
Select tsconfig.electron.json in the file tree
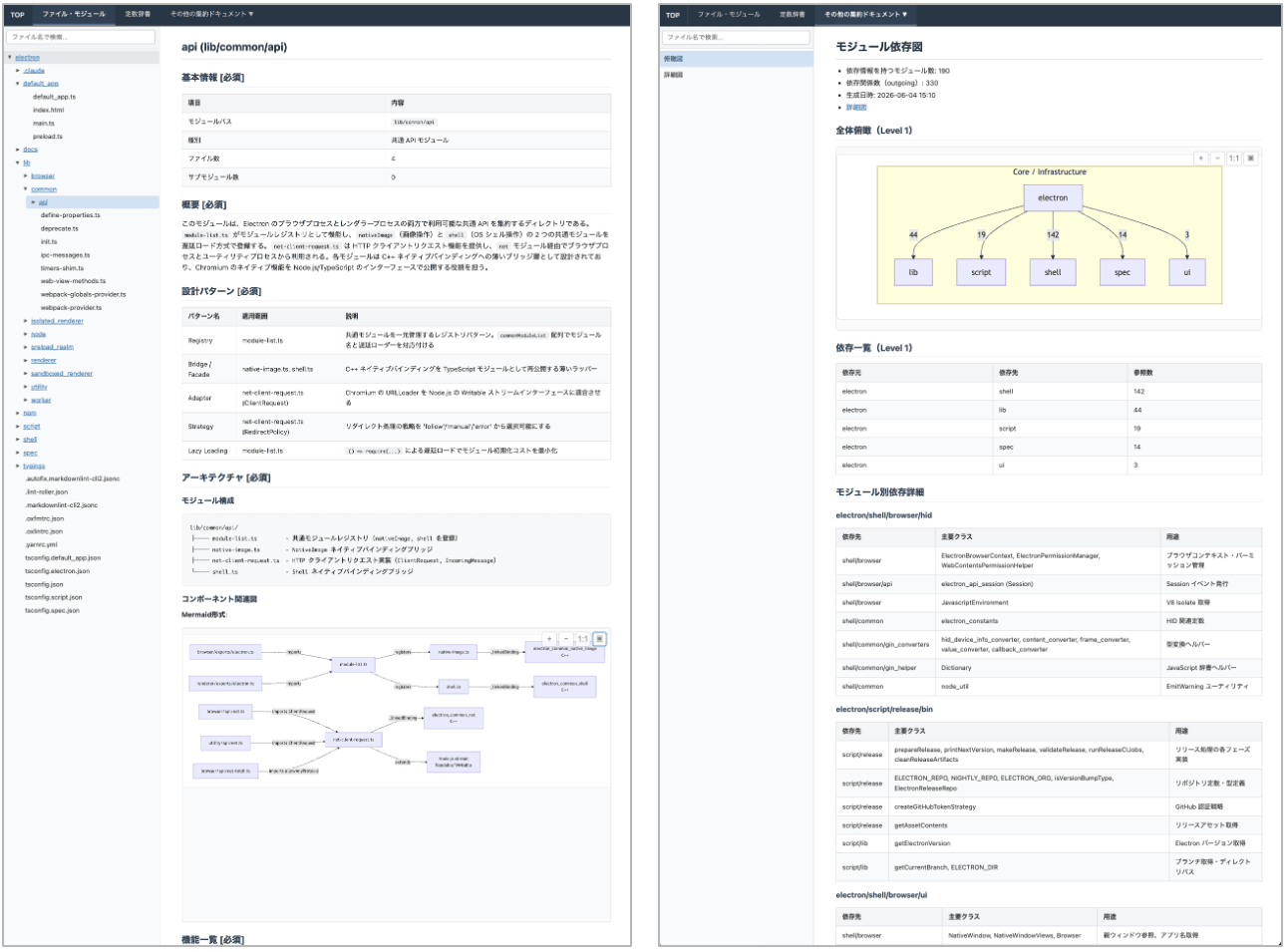[x=58, y=571]
